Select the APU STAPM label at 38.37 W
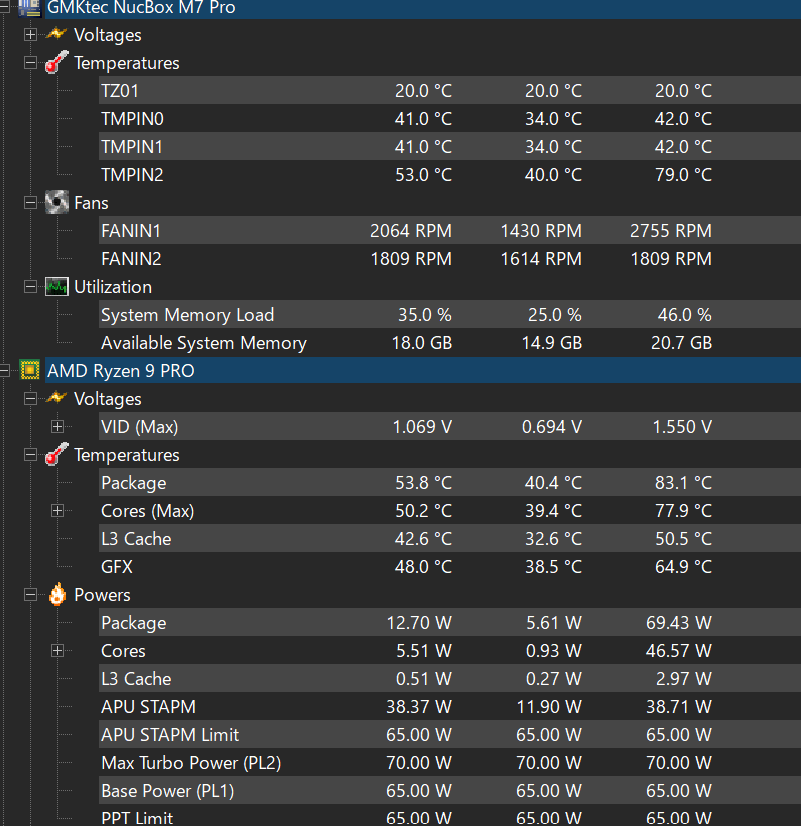Viewport: 801px width, 826px height. click(149, 707)
